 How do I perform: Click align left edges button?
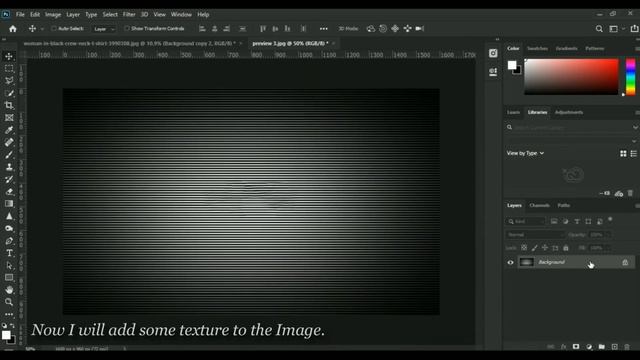tap(202, 29)
